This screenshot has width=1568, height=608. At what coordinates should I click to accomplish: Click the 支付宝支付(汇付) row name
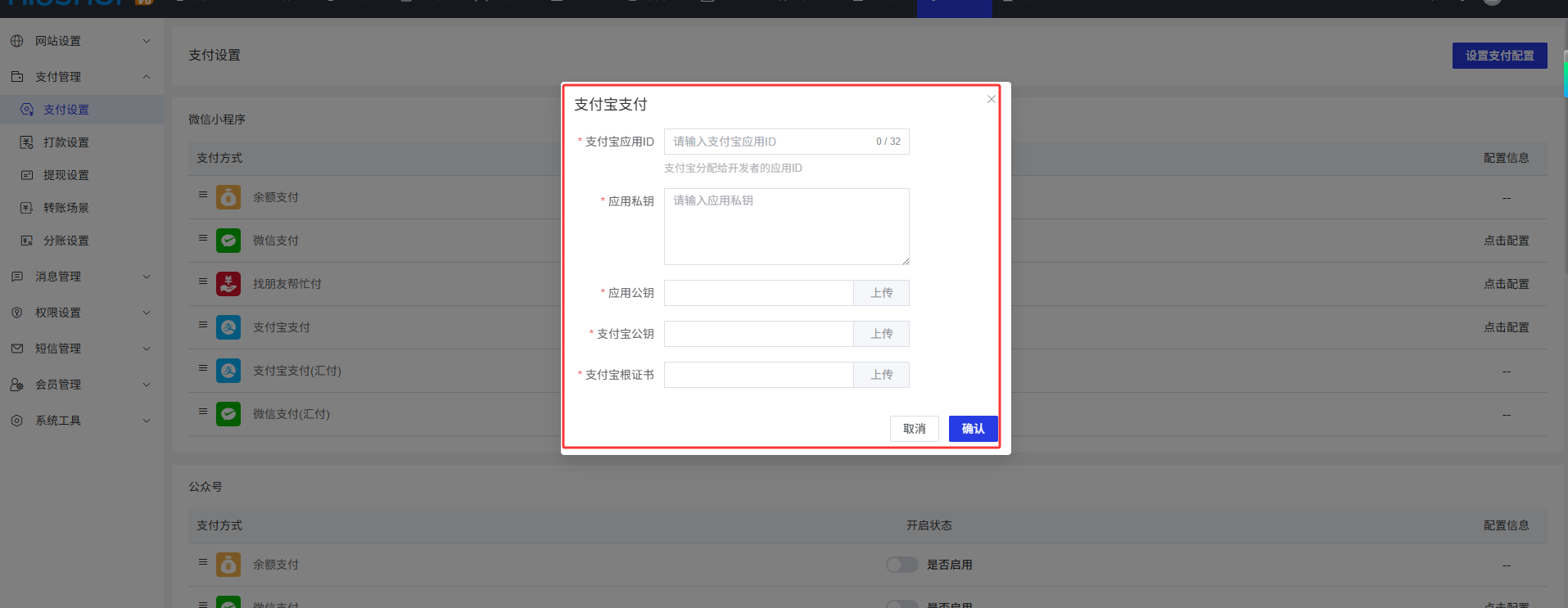[297, 371]
